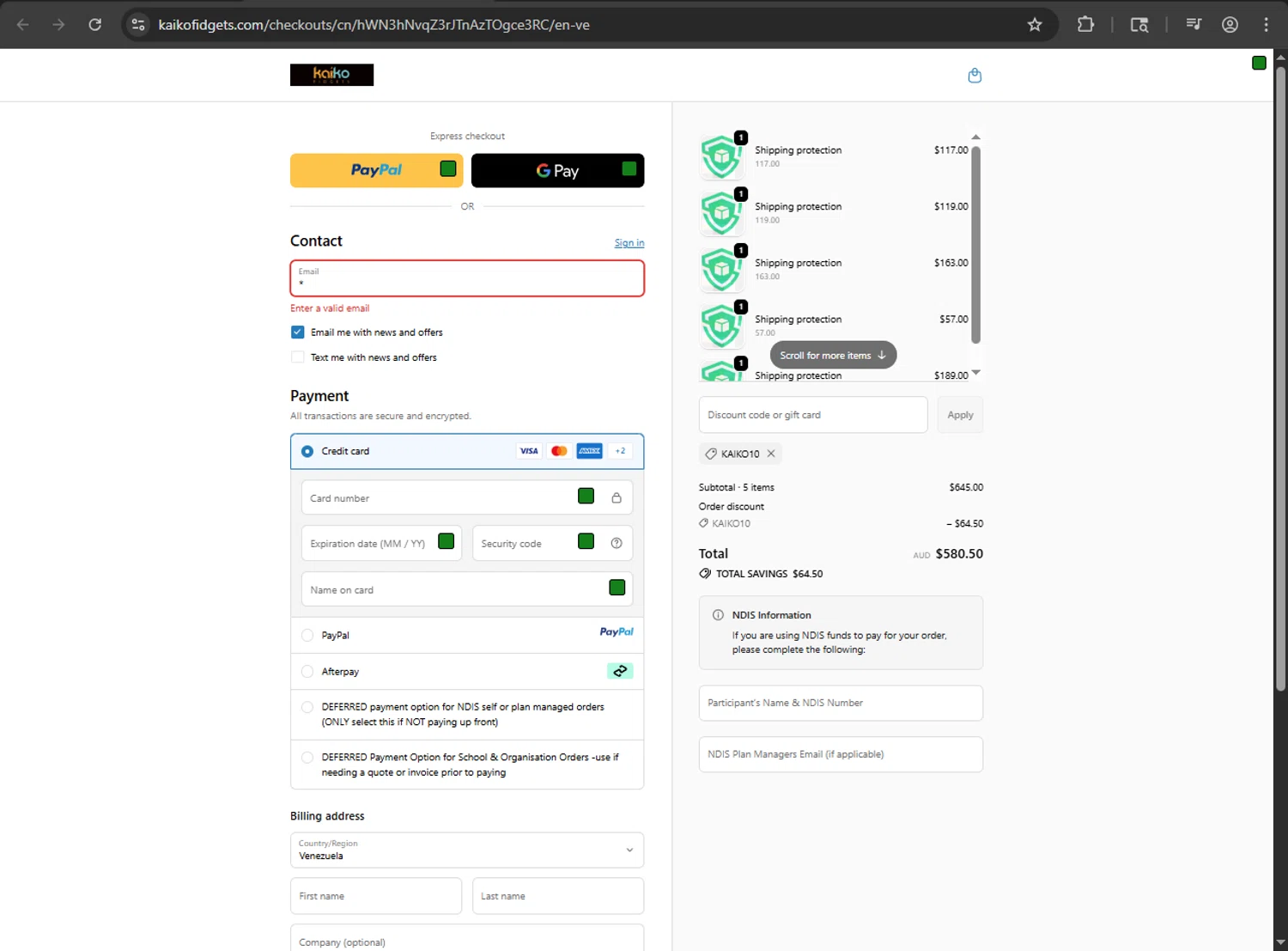The height and width of the screenshot is (951, 1288).
Task: Click the browser address bar URL
Action: [x=374, y=25]
